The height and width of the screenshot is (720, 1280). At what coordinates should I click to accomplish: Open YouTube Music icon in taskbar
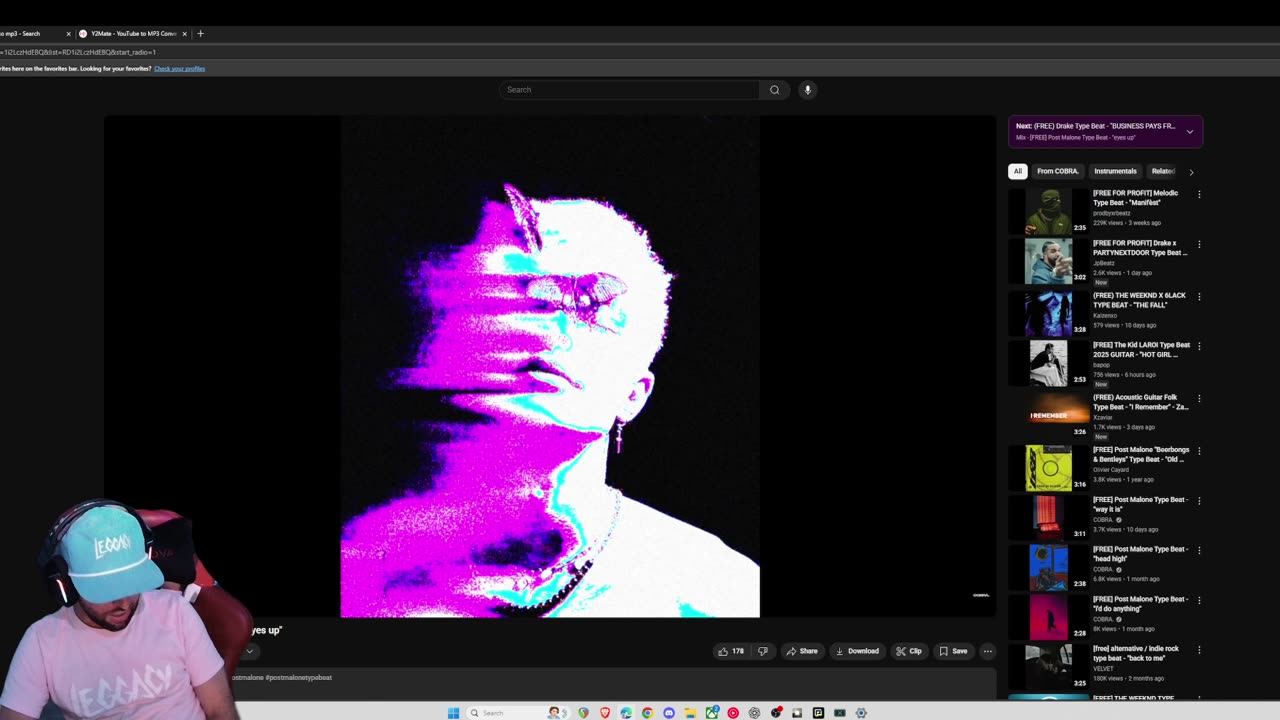click(x=733, y=712)
